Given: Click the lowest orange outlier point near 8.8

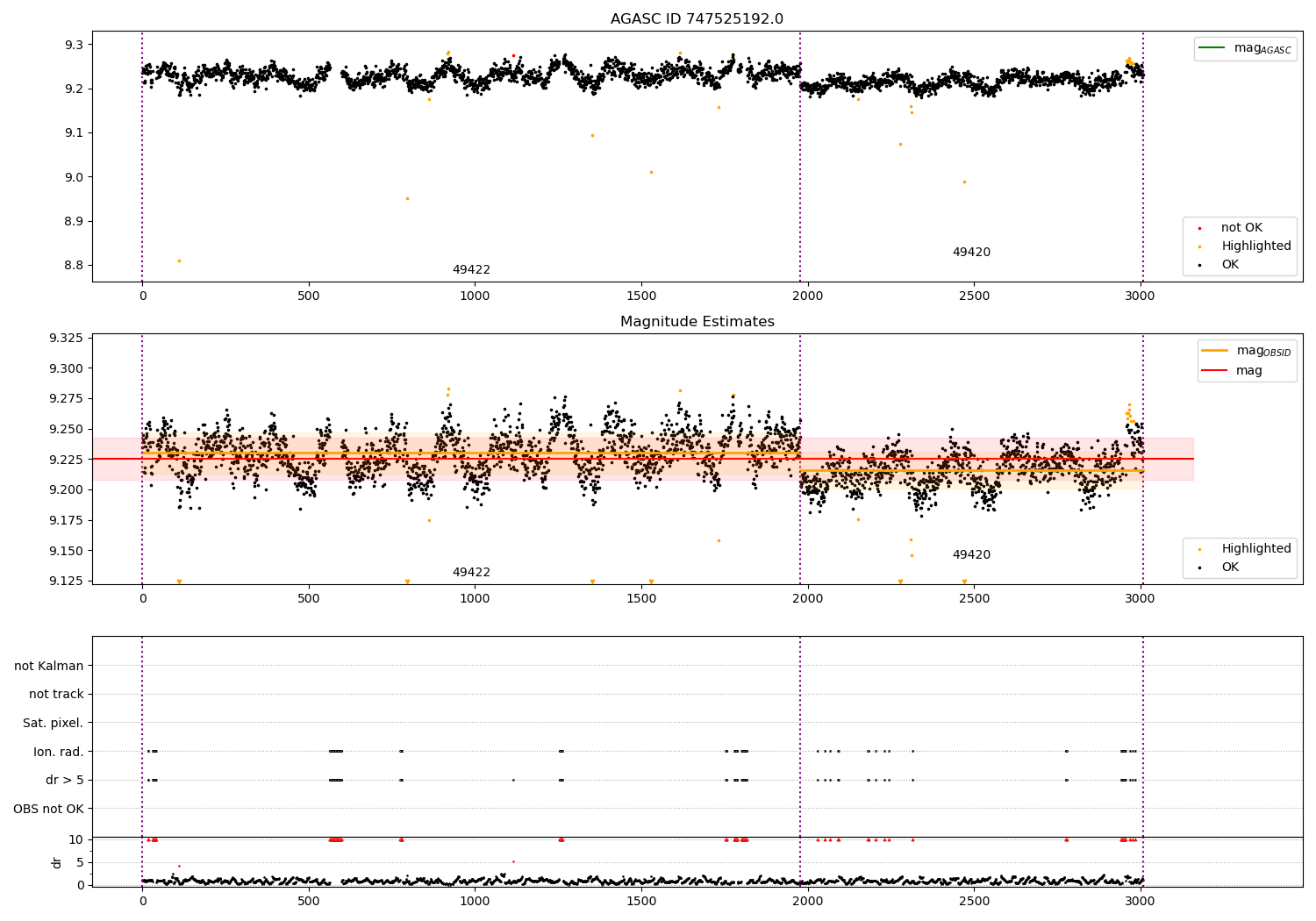Looking at the screenshot, I should [x=179, y=261].
